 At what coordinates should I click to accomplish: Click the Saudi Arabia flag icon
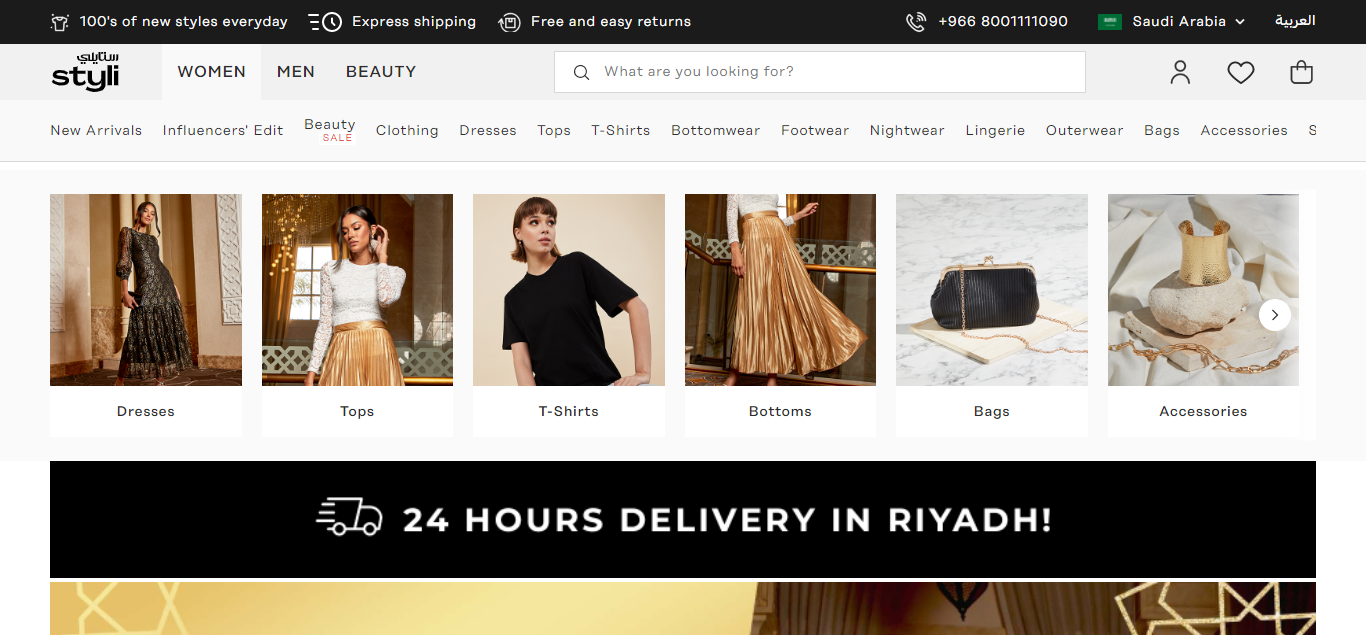pos(1109,22)
